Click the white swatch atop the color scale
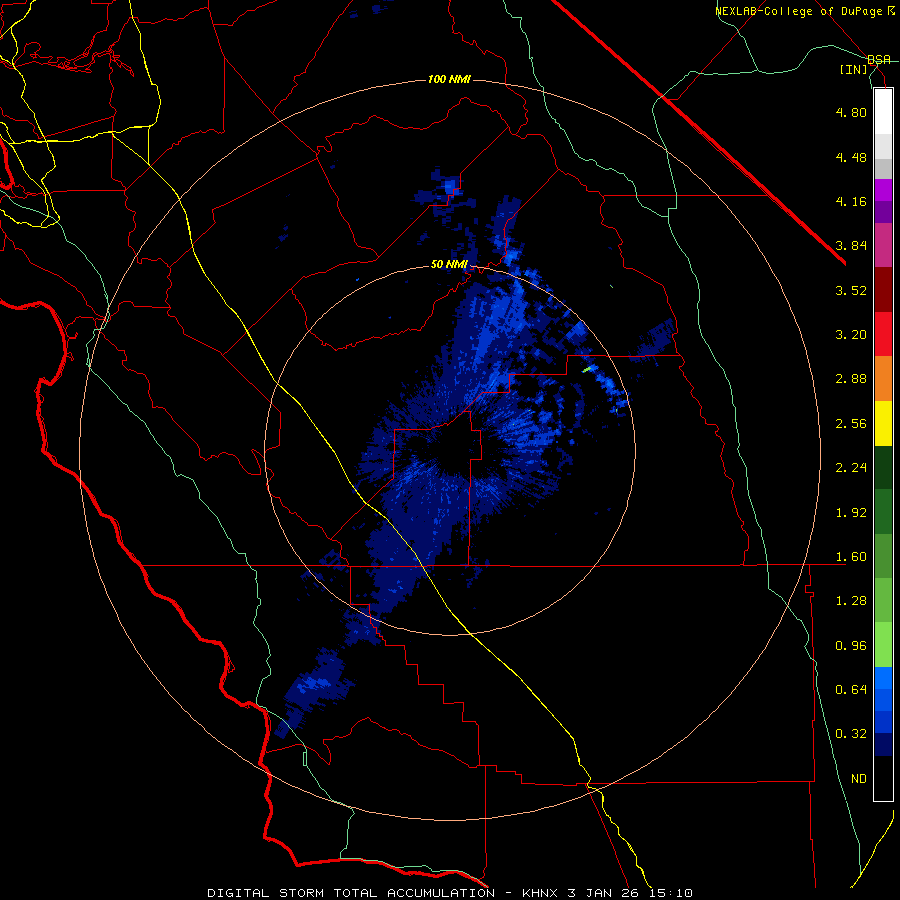This screenshot has height=900, width=900. [x=883, y=112]
